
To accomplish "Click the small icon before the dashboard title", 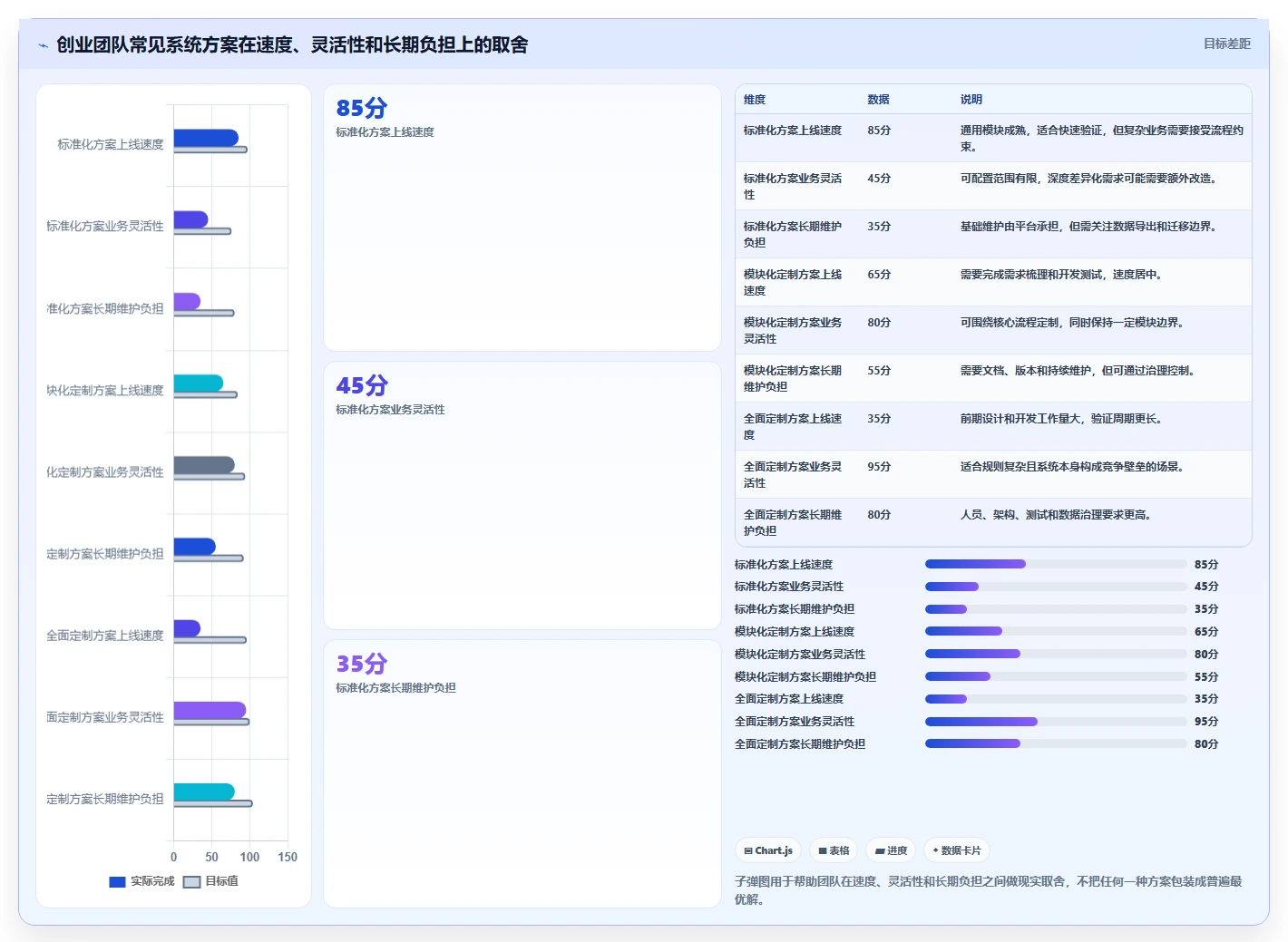I will pos(43,45).
